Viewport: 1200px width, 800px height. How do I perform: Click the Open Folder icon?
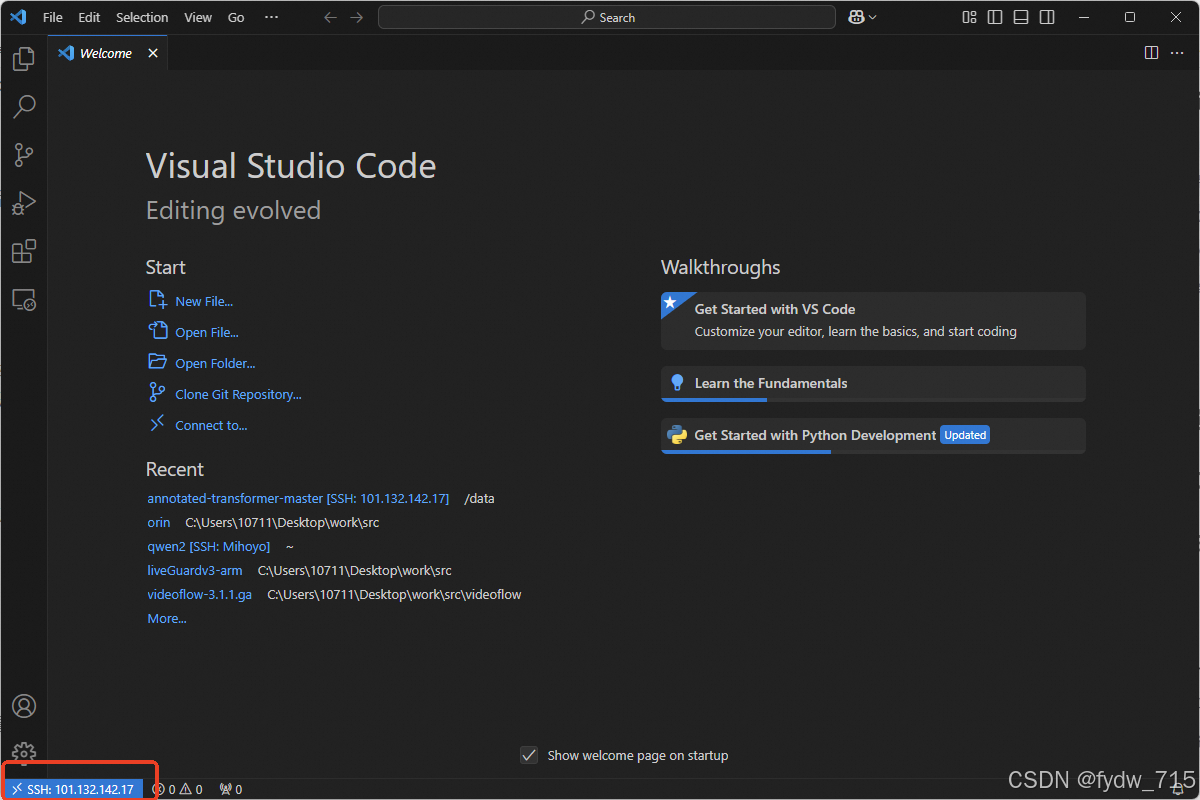[x=157, y=362]
